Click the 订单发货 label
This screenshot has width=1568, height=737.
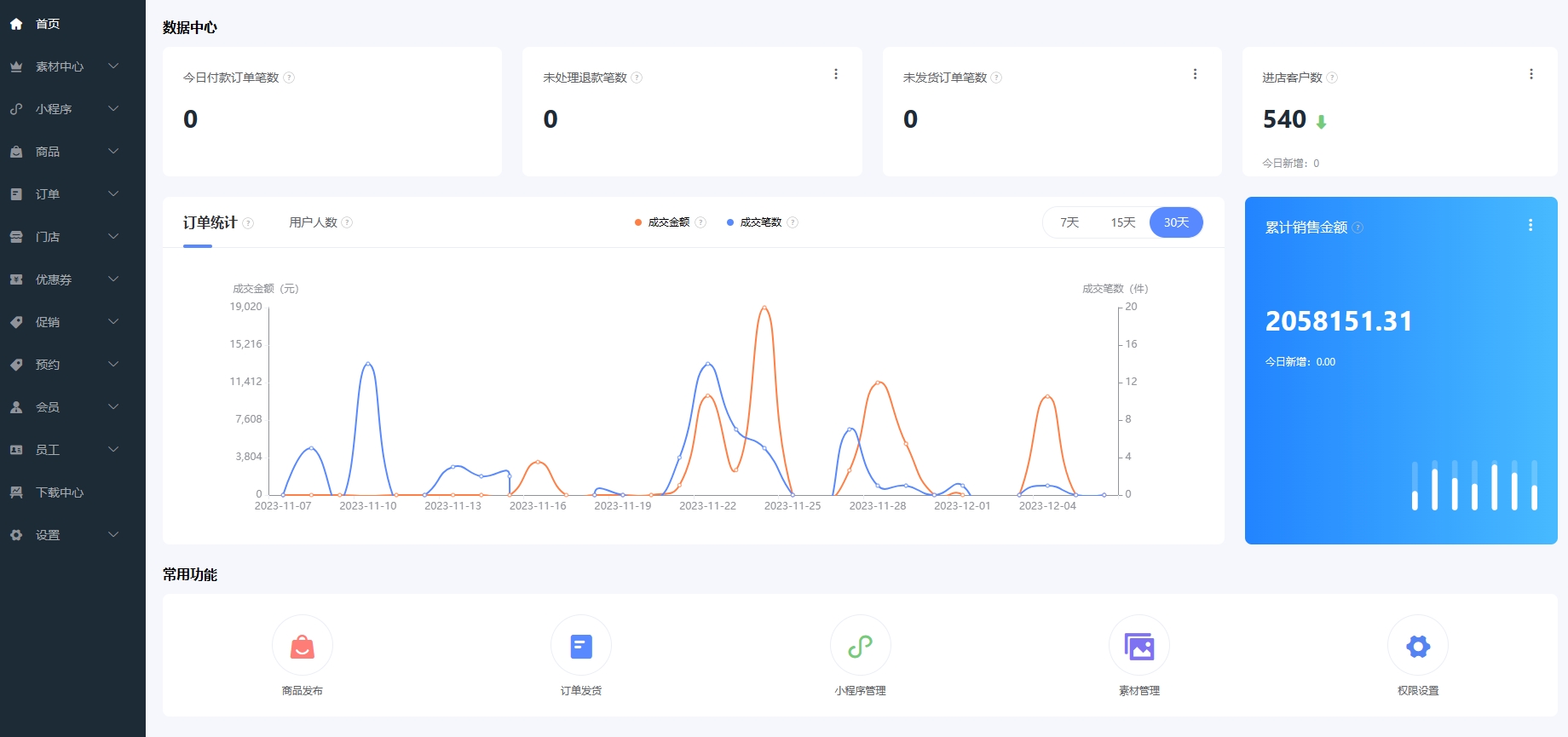581,691
